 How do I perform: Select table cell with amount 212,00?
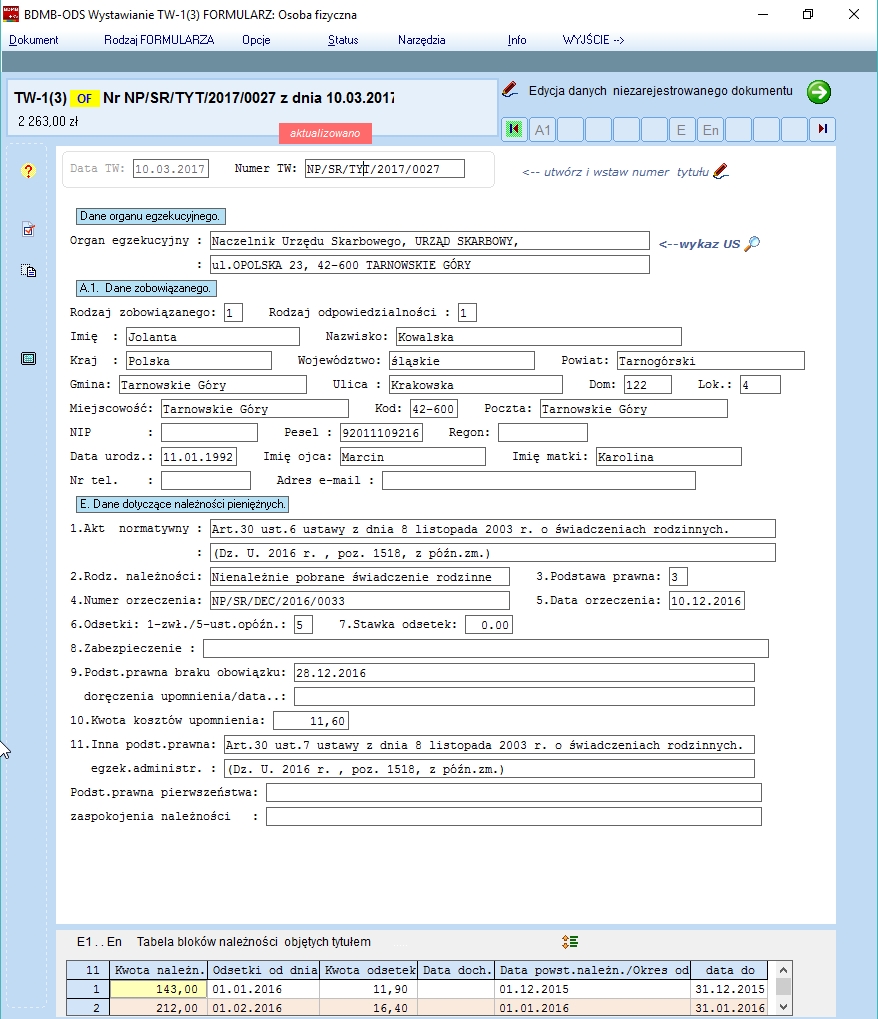pyautogui.click(x=159, y=1008)
